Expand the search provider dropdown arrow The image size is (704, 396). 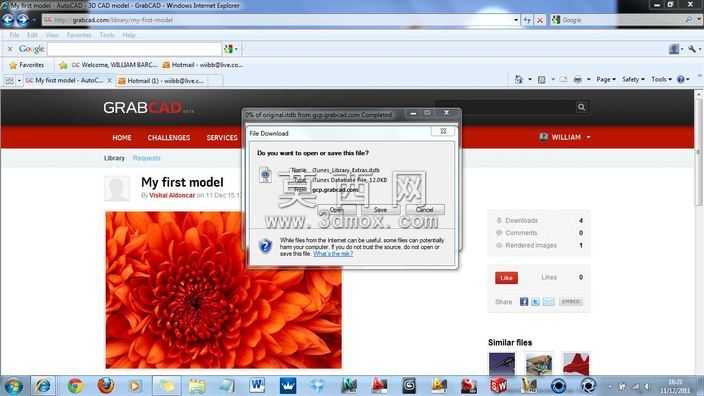pos(699,20)
